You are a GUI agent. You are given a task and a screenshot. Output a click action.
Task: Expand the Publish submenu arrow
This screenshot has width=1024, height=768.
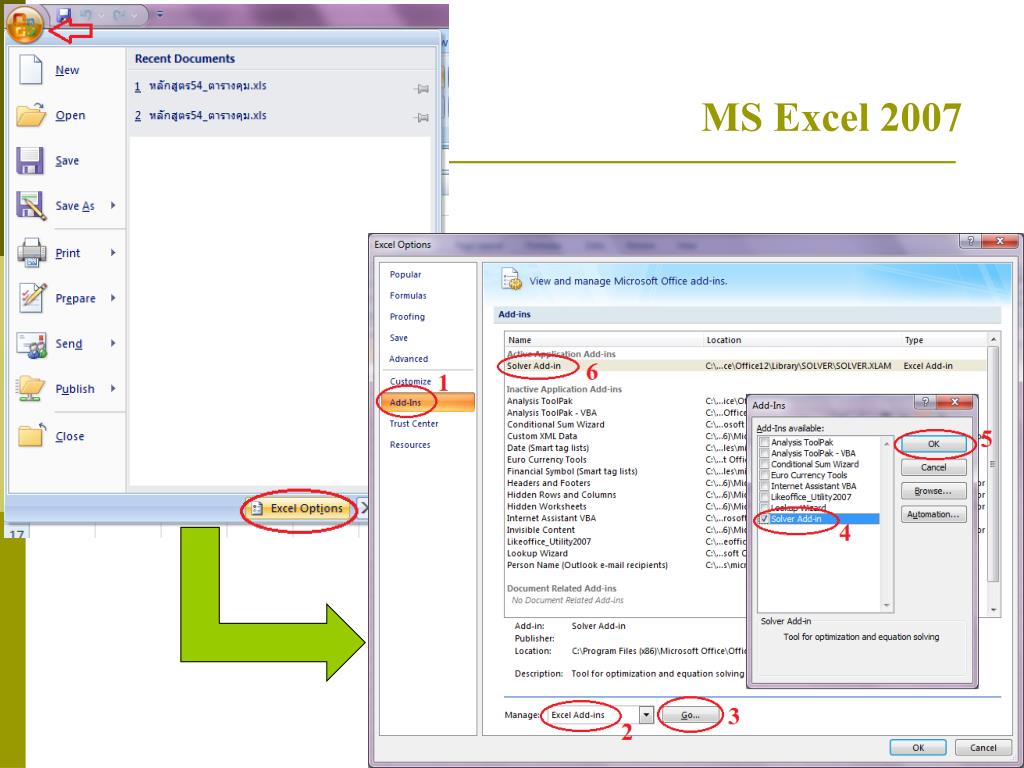click(113, 389)
